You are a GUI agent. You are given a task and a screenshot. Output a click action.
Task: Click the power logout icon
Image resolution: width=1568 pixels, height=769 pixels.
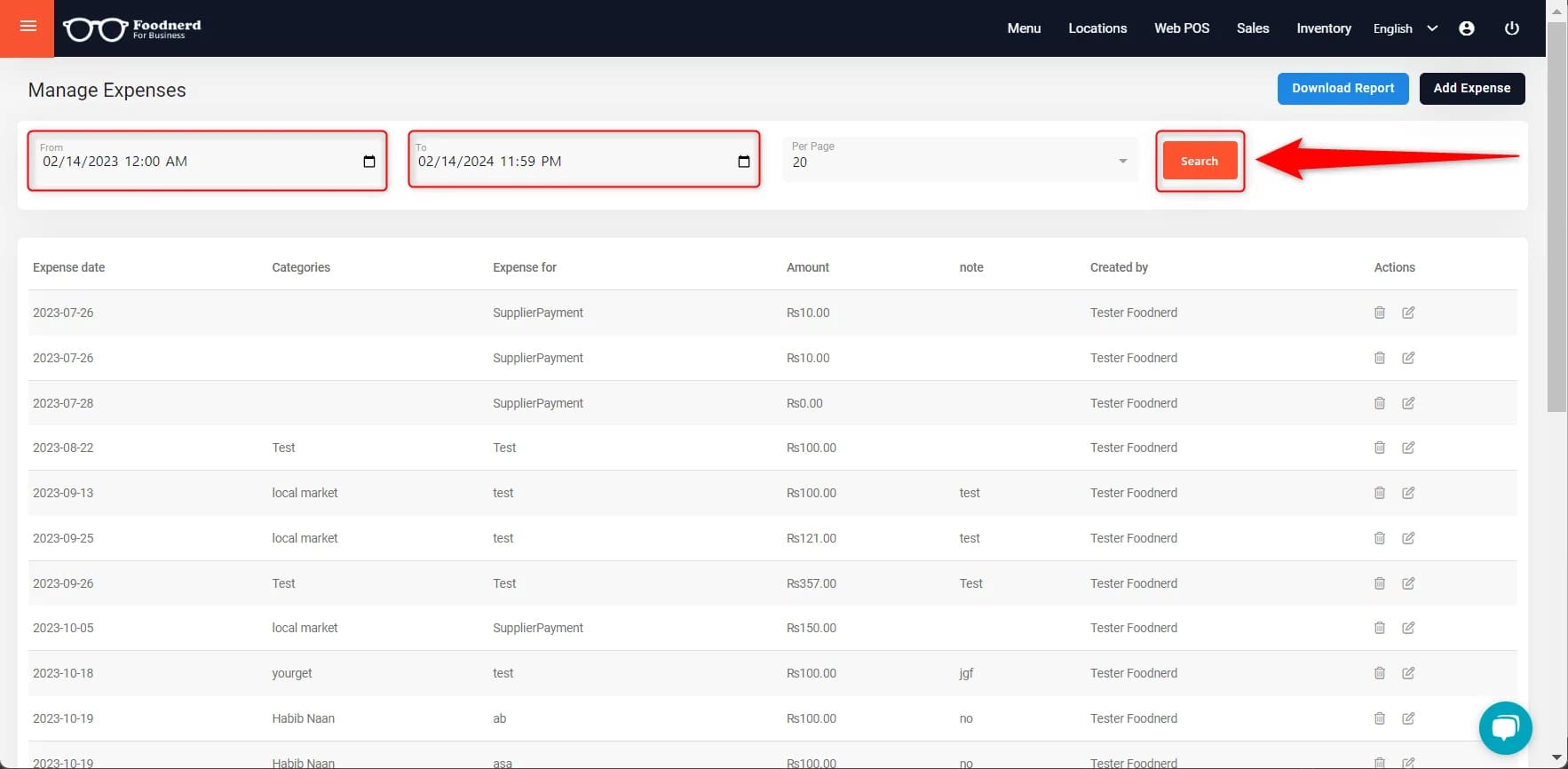click(x=1512, y=28)
